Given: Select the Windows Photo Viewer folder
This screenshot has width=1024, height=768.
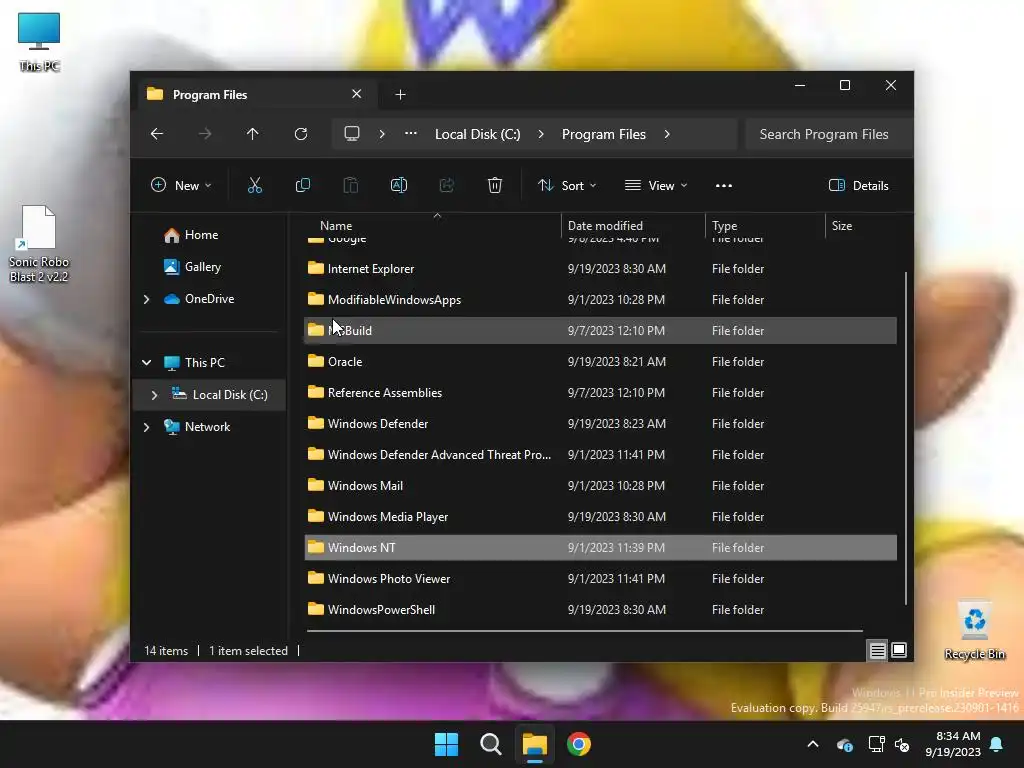Looking at the screenshot, I should pos(600,579).
